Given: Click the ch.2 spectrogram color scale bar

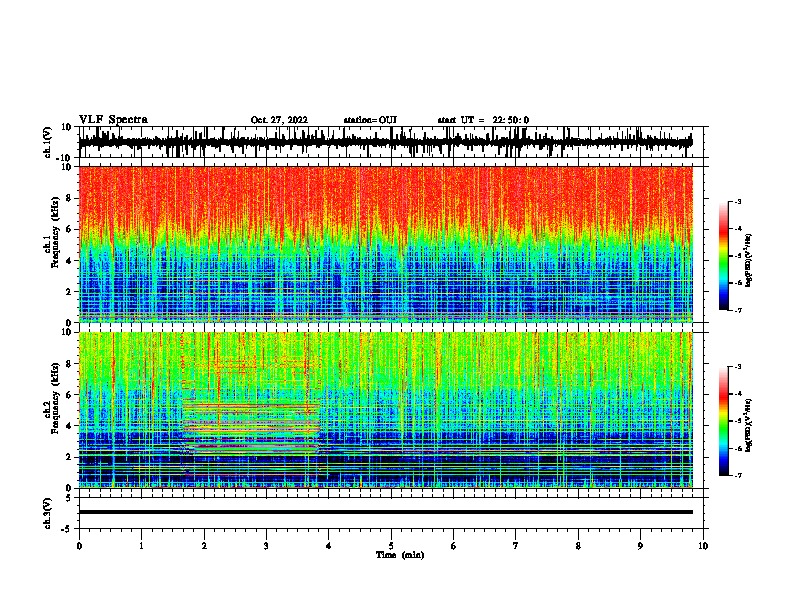Looking at the screenshot, I should [723, 421].
